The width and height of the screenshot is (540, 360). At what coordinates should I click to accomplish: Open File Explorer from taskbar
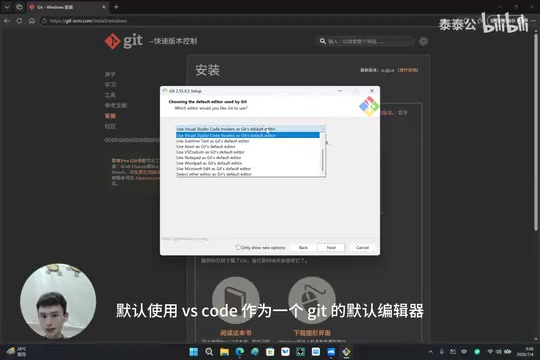[x=224, y=352]
